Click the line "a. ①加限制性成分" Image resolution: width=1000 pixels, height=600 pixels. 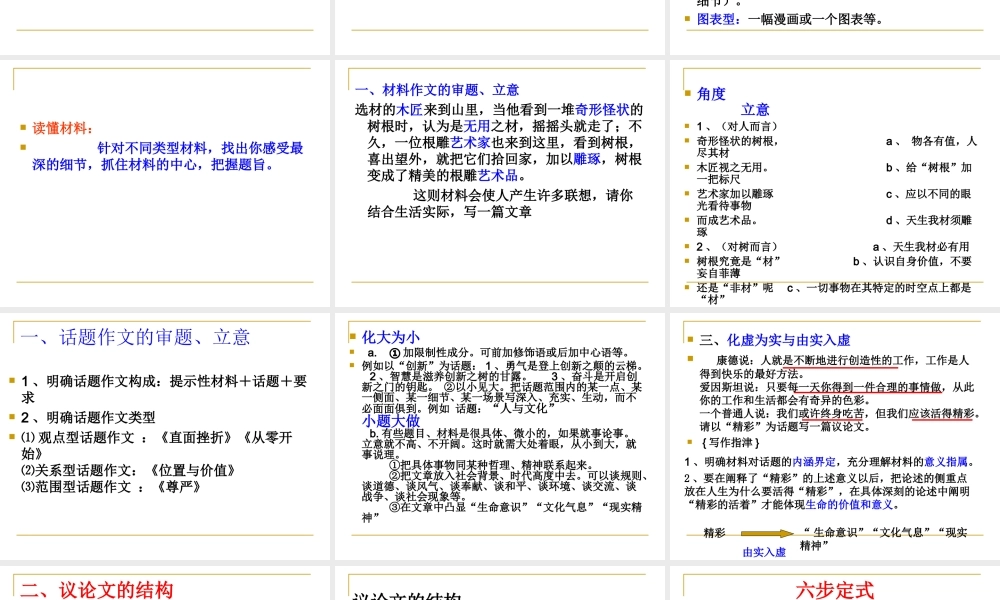[x=499, y=353]
